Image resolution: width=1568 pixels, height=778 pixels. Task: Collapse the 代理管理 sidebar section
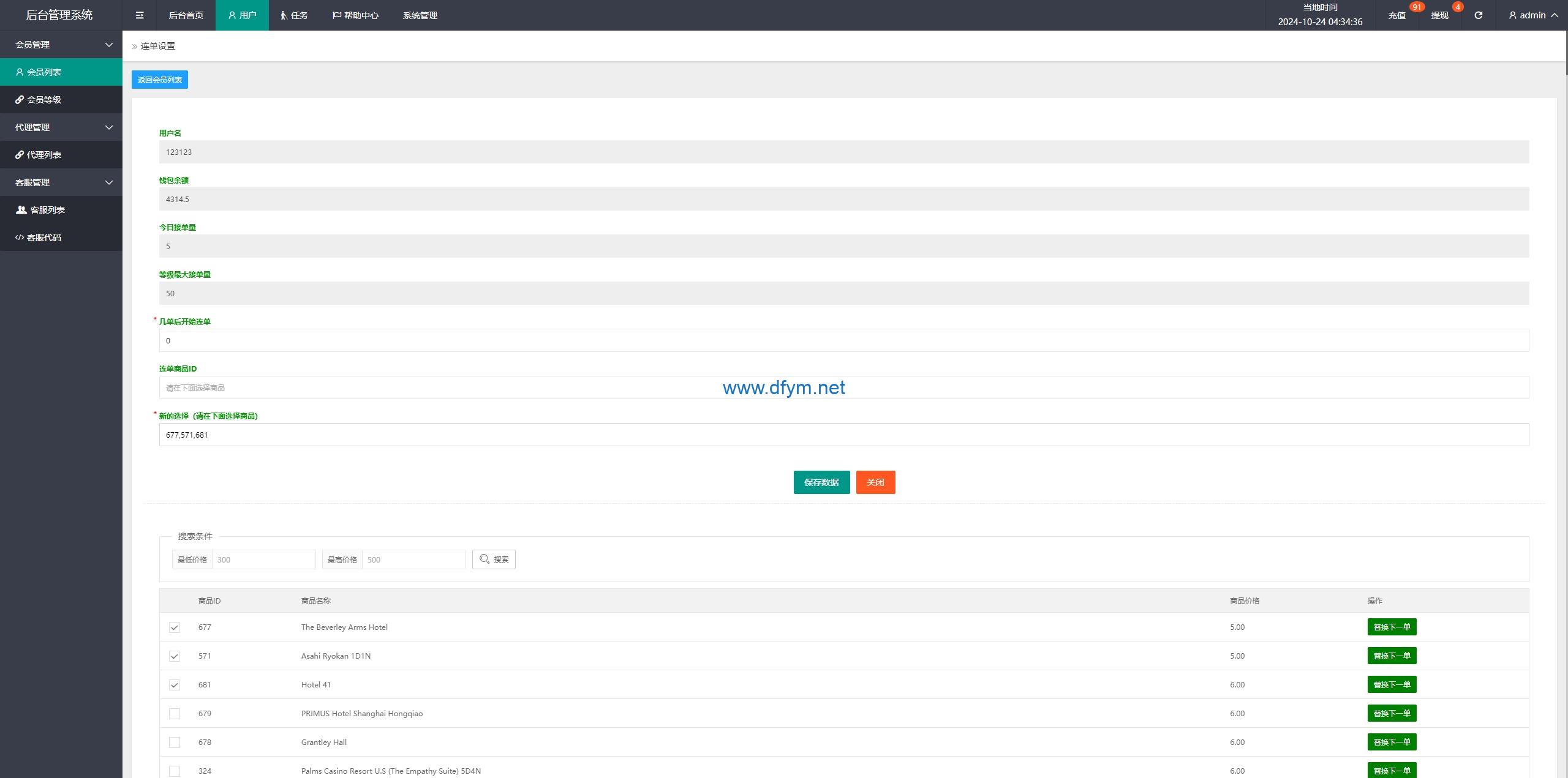tap(61, 127)
